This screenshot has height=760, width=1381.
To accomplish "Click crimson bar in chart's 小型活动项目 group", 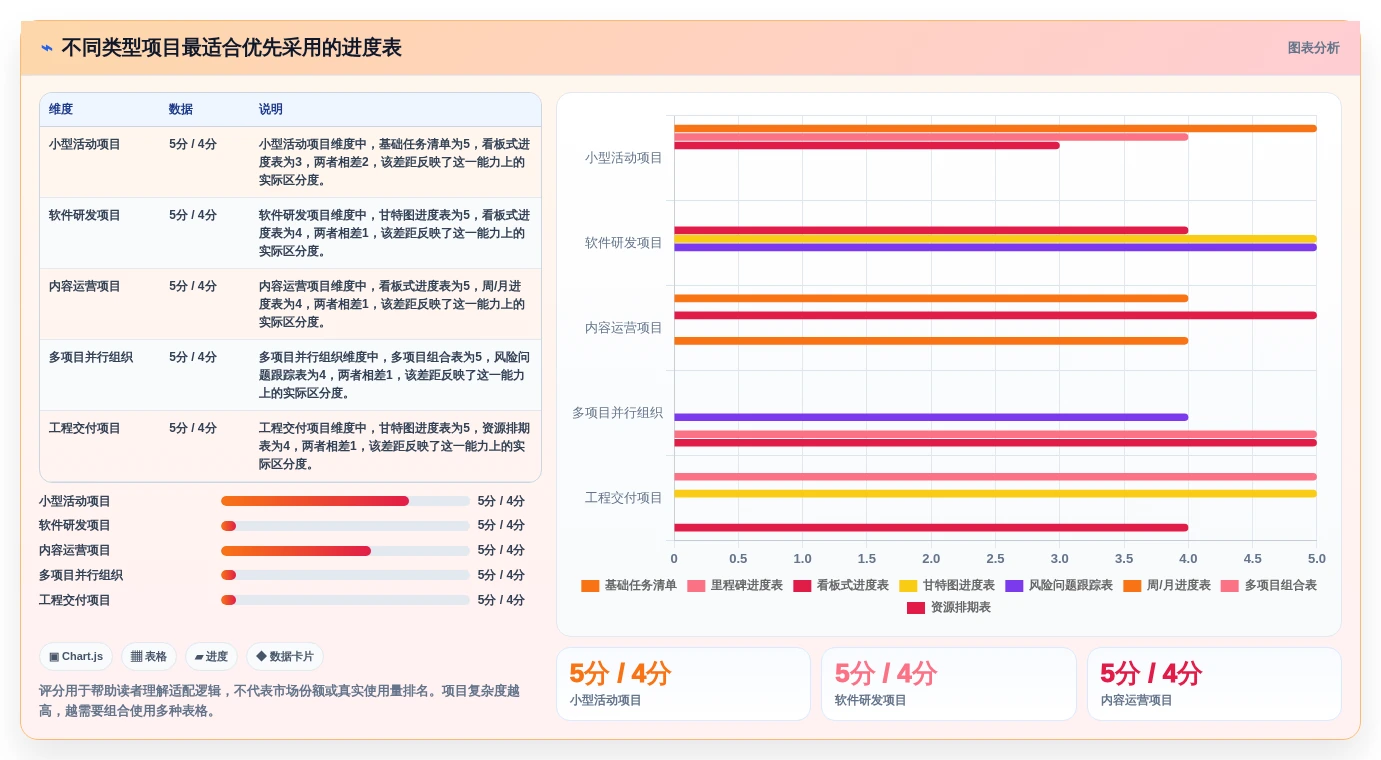I will (x=867, y=146).
